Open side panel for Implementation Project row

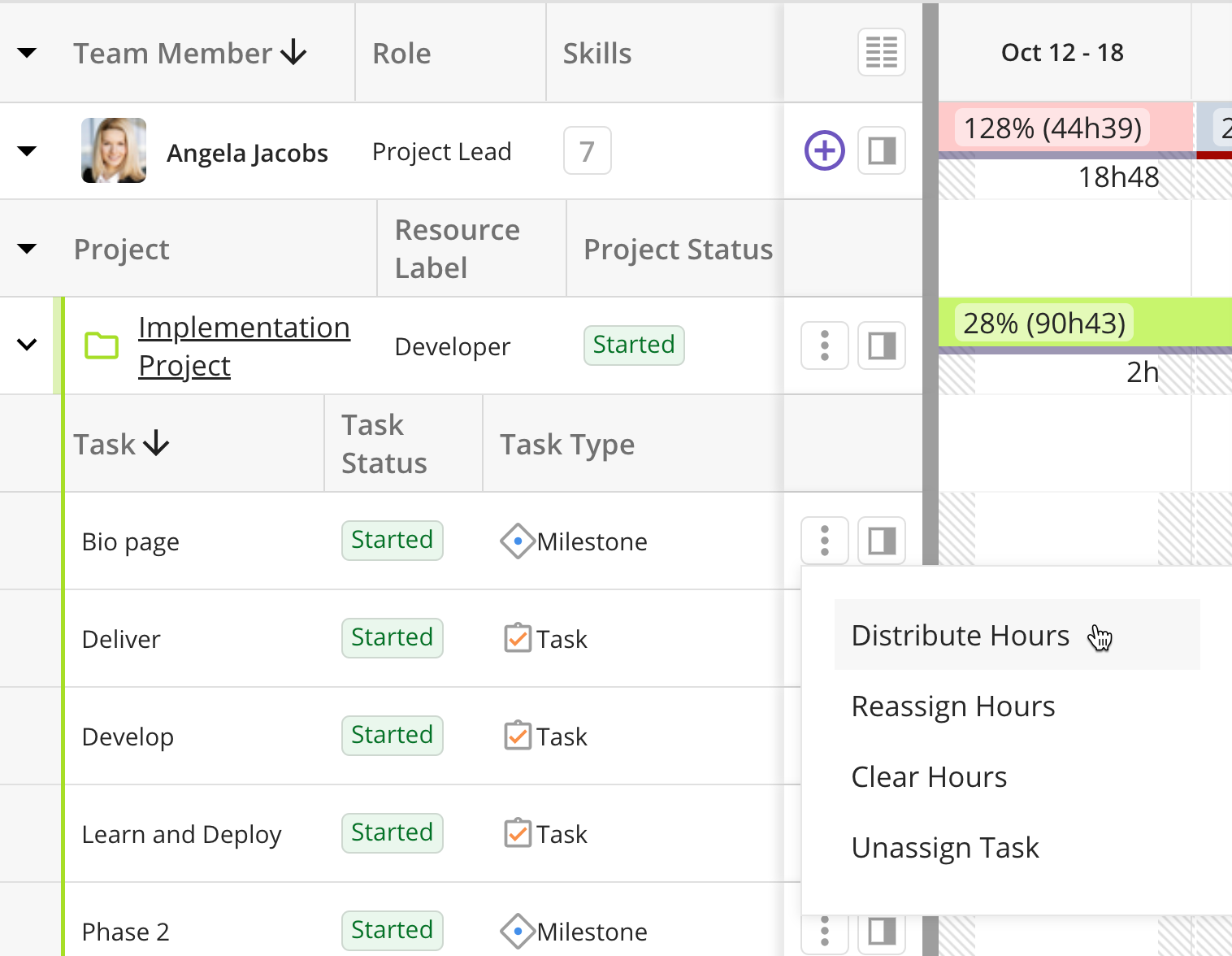(881, 345)
